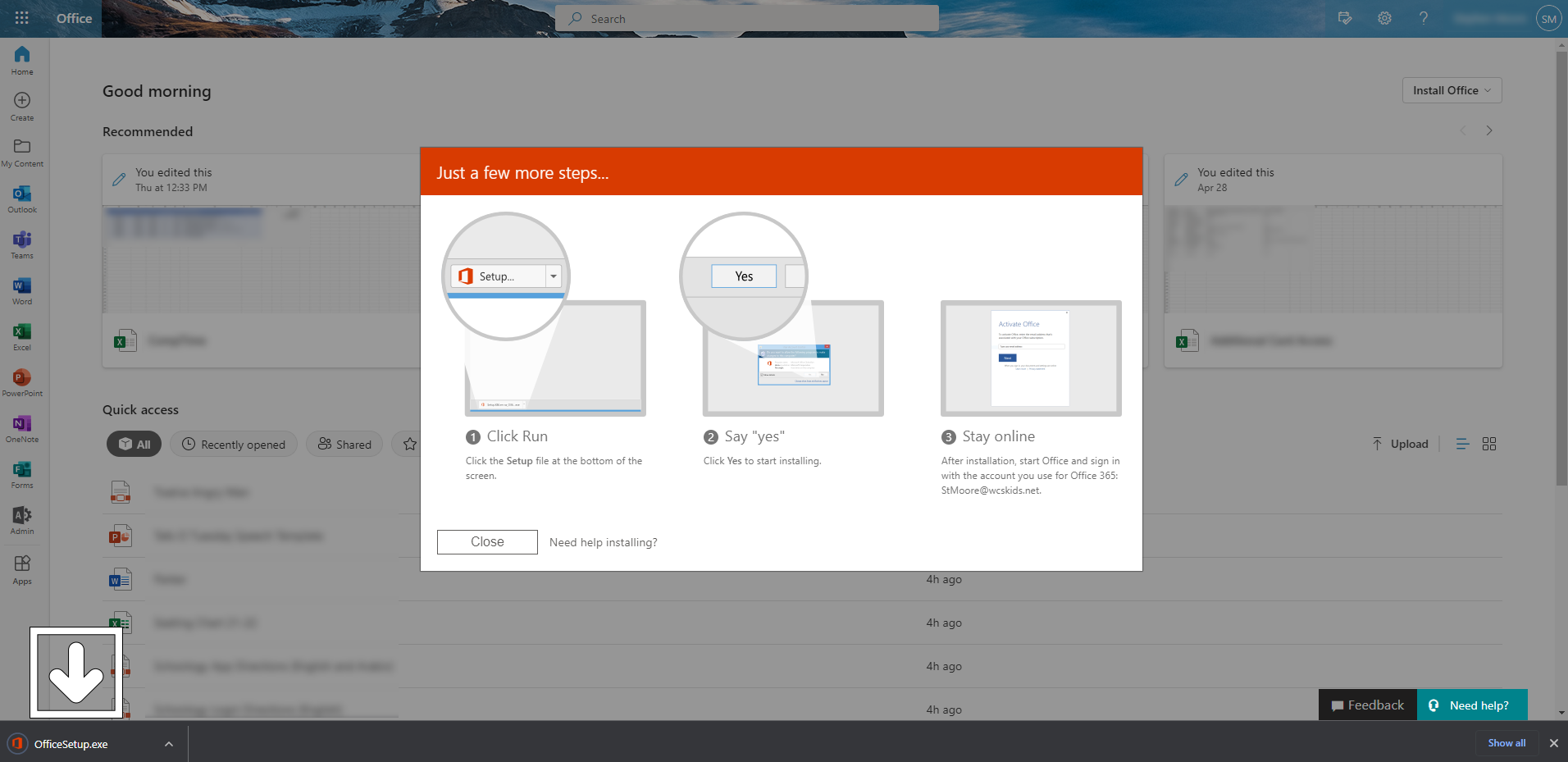This screenshot has width=1568, height=762.
Task: Open the Feedback button
Action: coord(1368,705)
